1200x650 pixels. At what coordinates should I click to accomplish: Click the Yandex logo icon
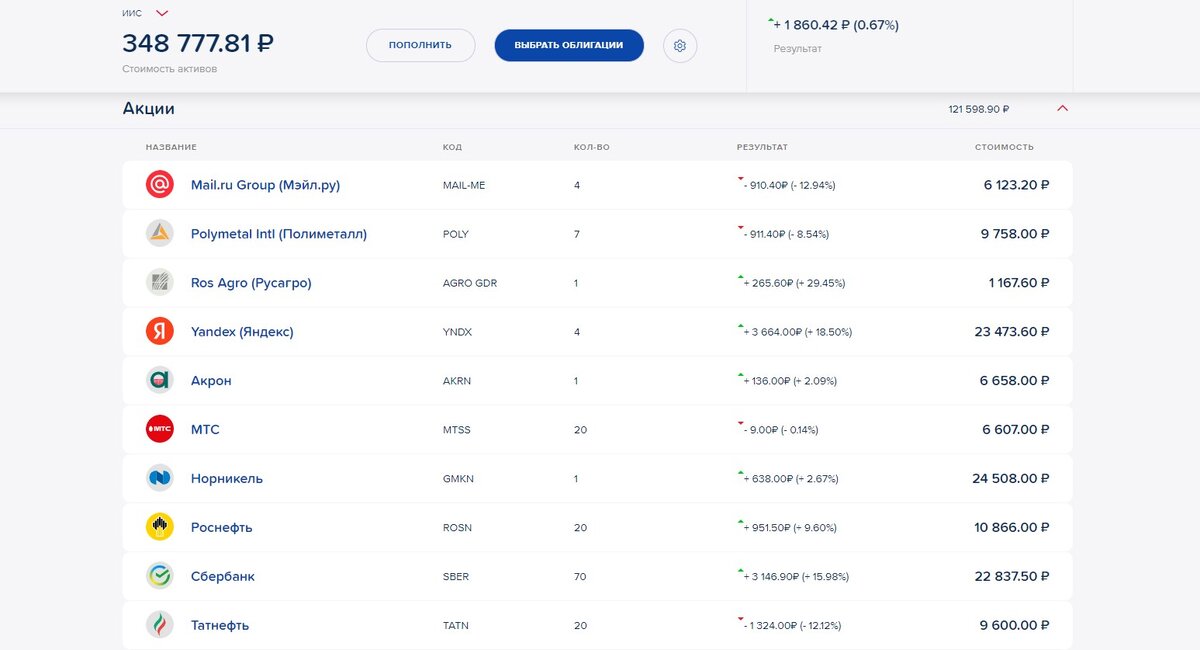tap(160, 332)
